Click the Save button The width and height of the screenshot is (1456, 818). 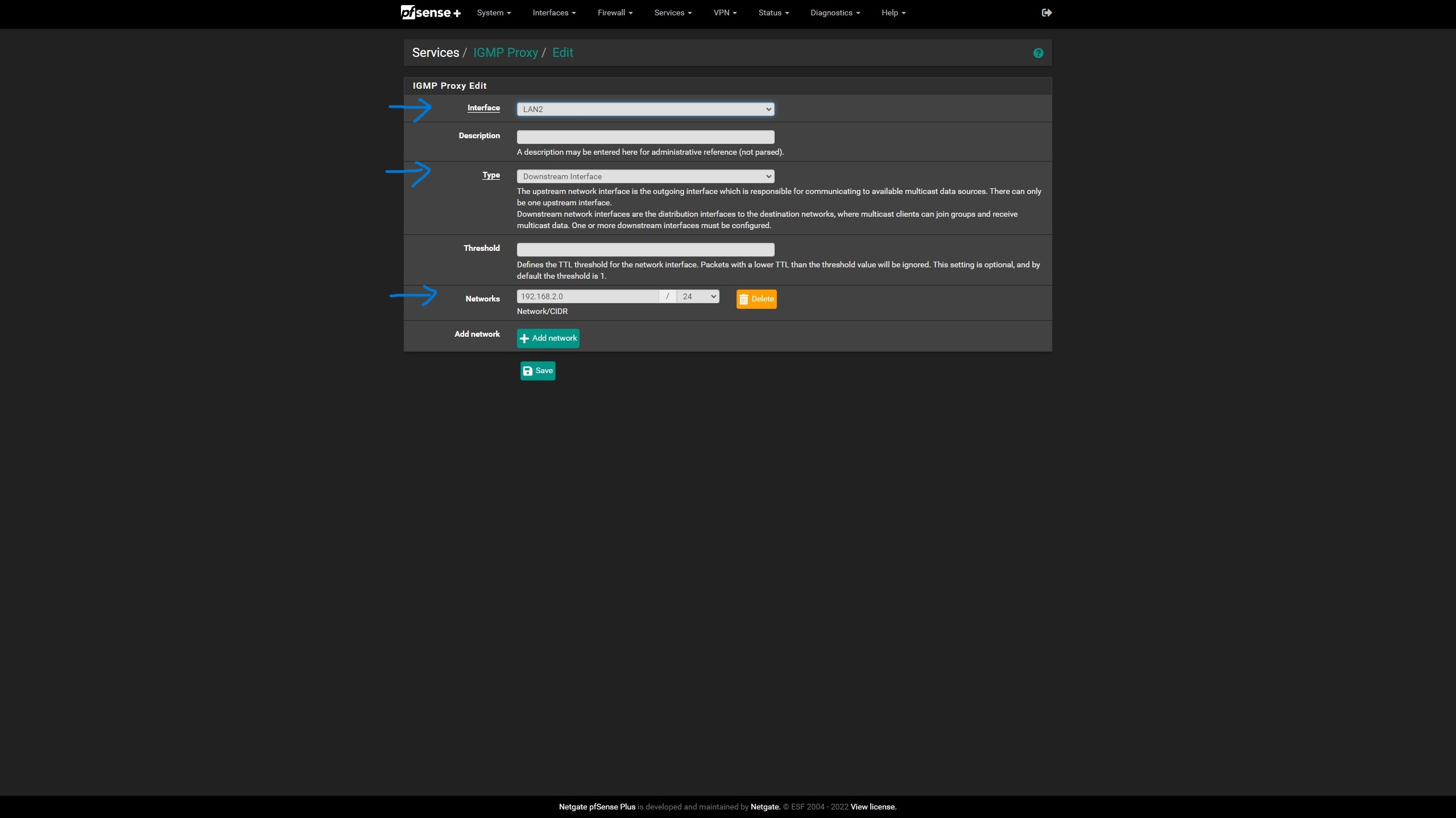click(537, 371)
